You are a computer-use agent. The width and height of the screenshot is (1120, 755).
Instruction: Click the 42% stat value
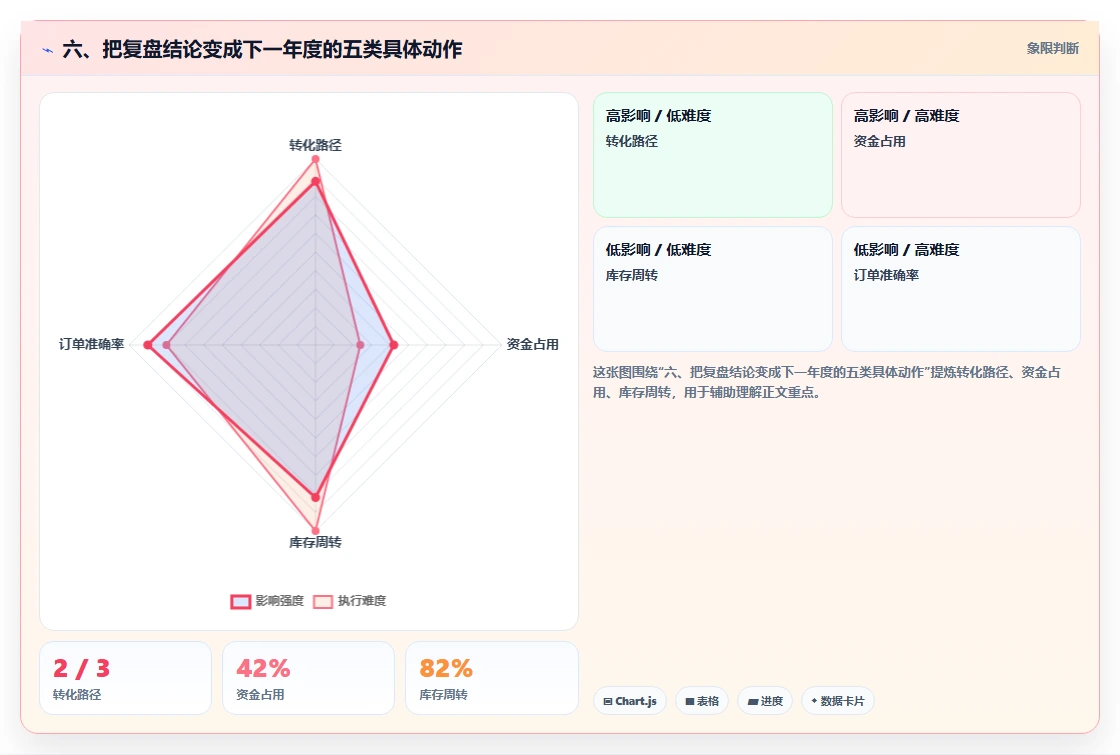[263, 669]
